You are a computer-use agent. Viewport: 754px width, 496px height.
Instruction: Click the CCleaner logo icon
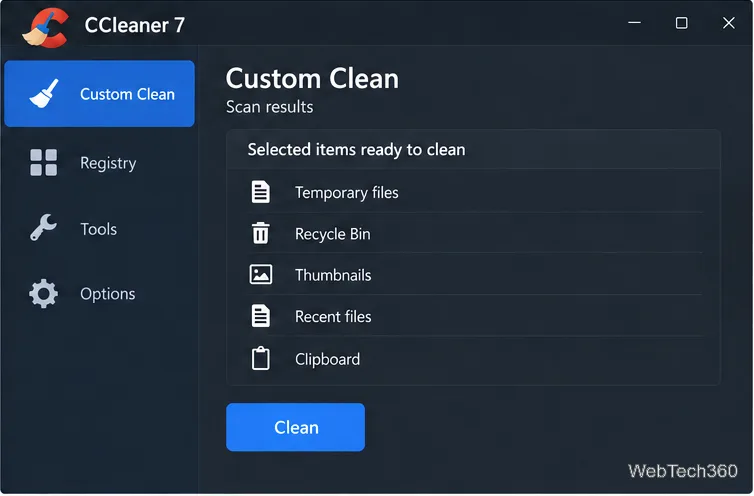(45, 28)
